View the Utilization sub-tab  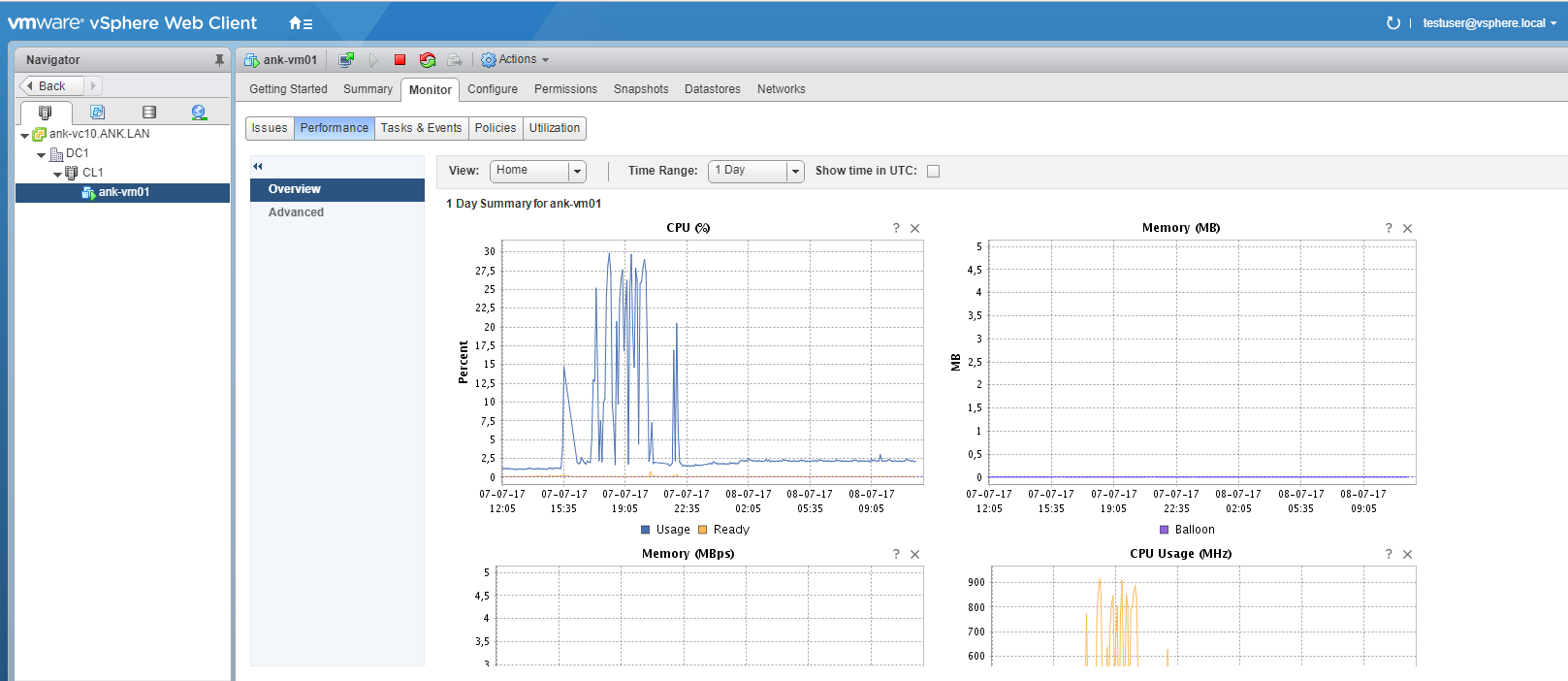point(555,128)
